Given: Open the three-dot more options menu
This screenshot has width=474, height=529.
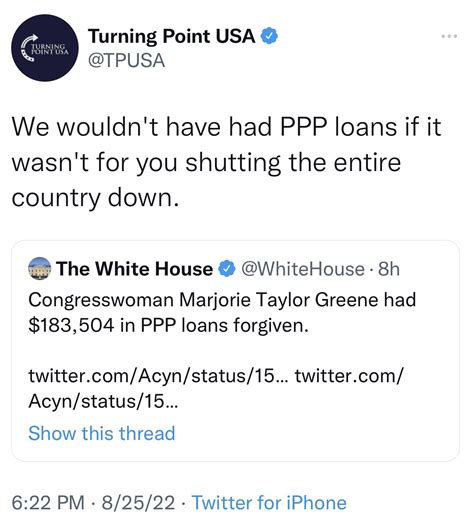Looking at the screenshot, I should click(x=450, y=36).
